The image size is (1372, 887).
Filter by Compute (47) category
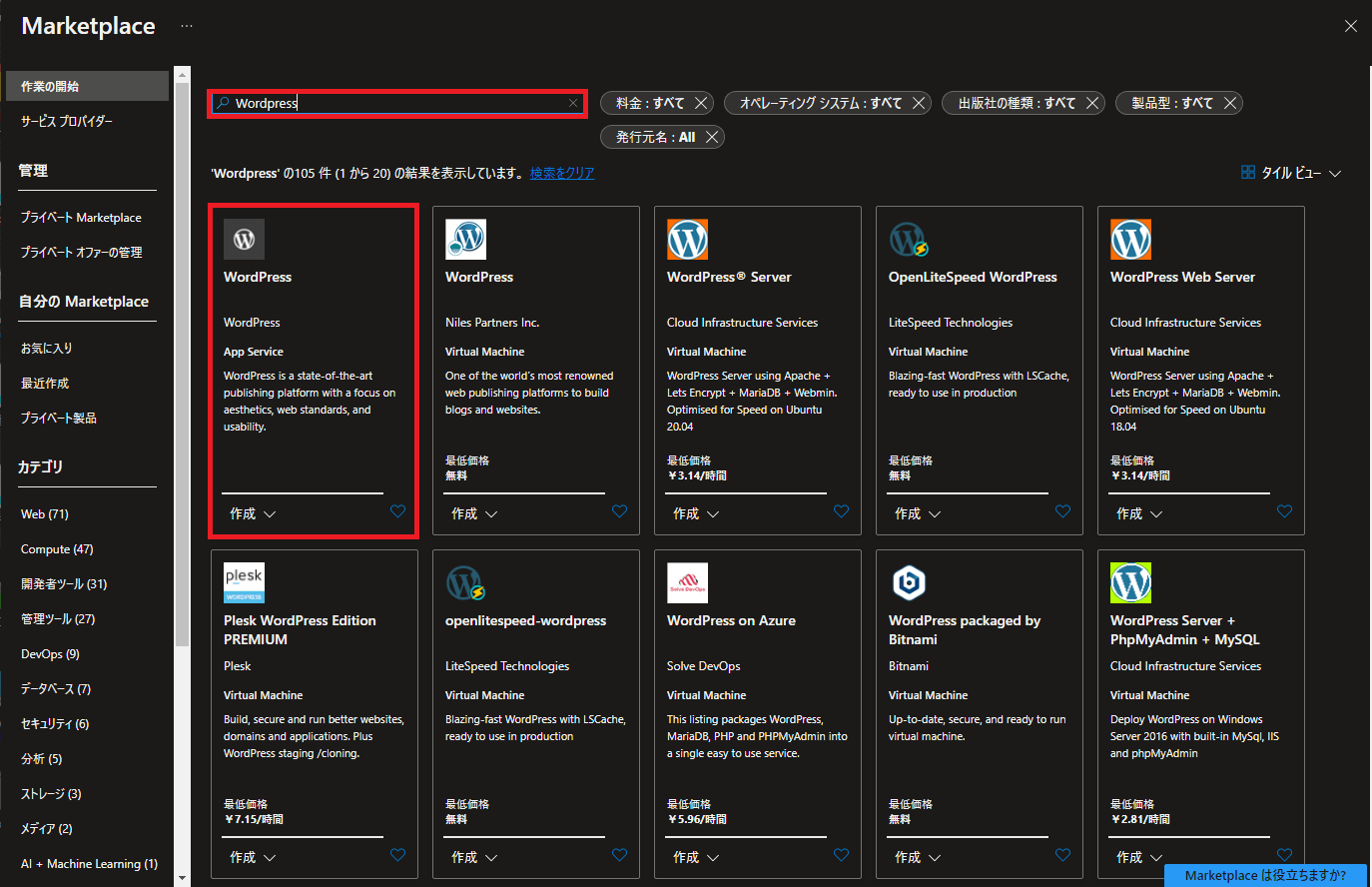[57, 548]
